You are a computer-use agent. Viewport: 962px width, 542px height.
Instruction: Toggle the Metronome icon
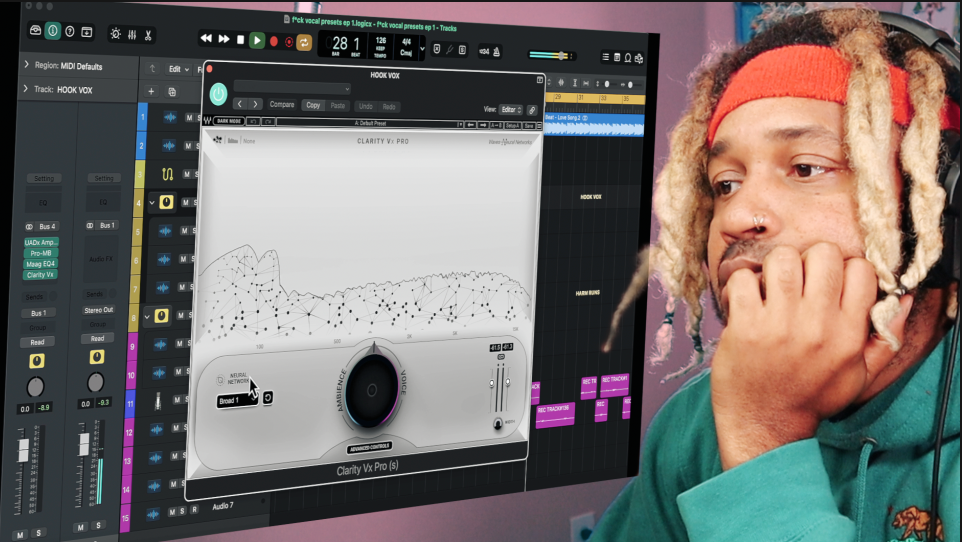[496, 52]
